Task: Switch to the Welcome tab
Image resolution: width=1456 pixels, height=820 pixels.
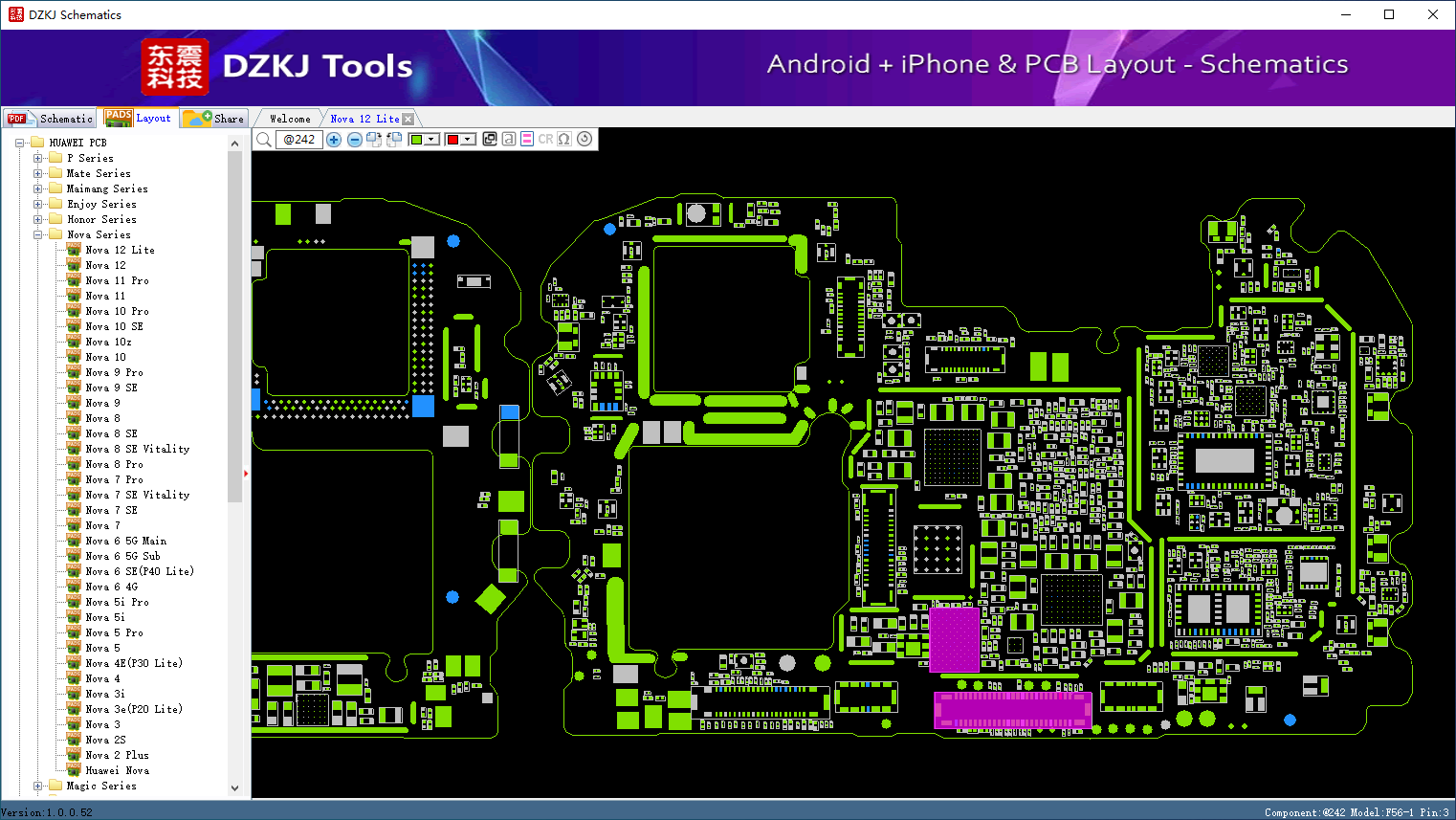Action: point(290,119)
